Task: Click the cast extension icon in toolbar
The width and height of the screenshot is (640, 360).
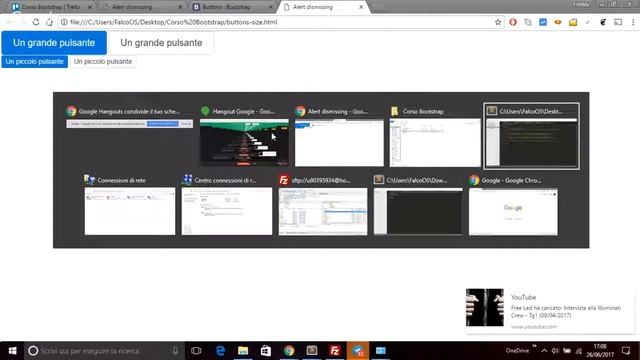Action: click(618, 22)
